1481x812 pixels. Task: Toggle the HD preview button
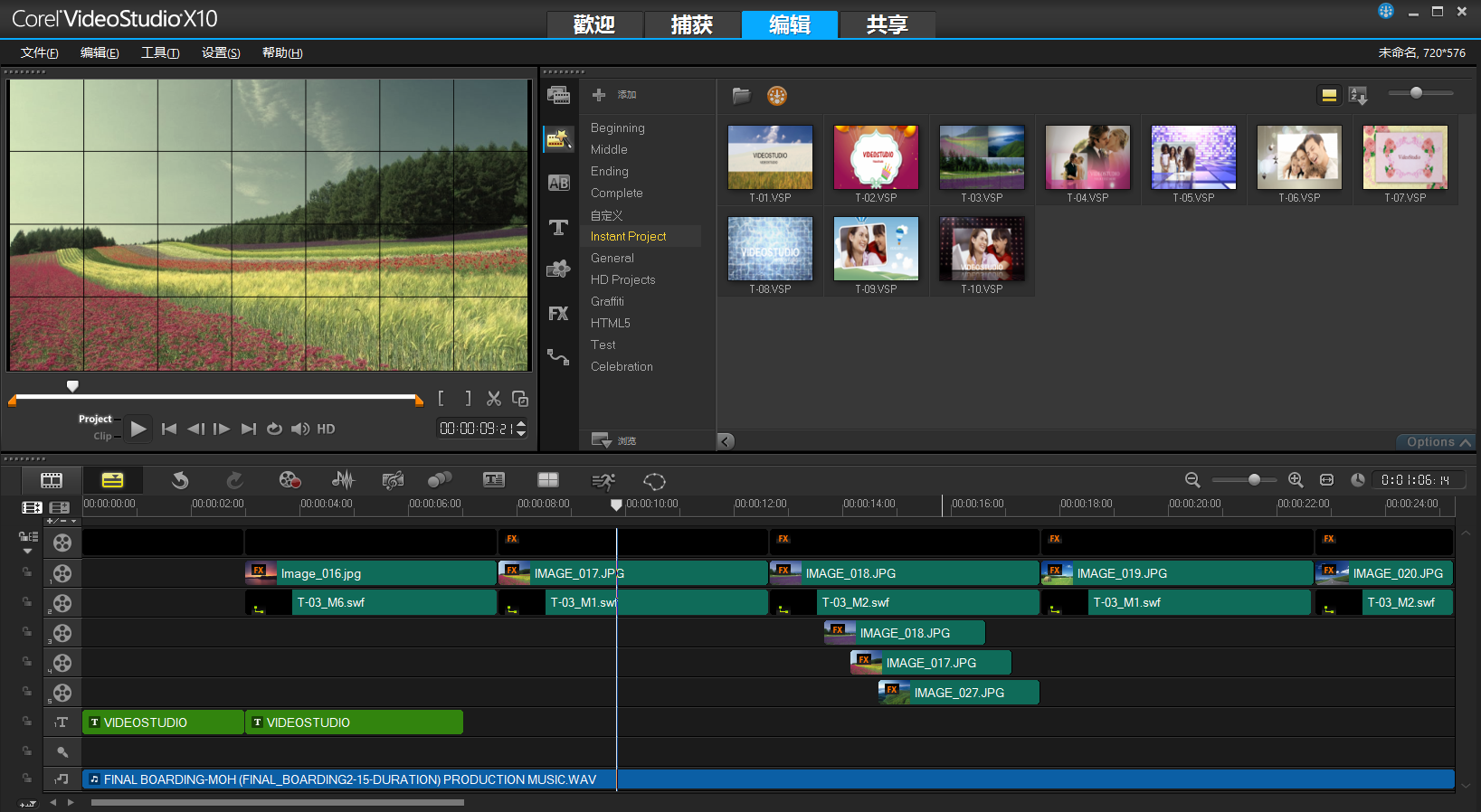coord(326,429)
